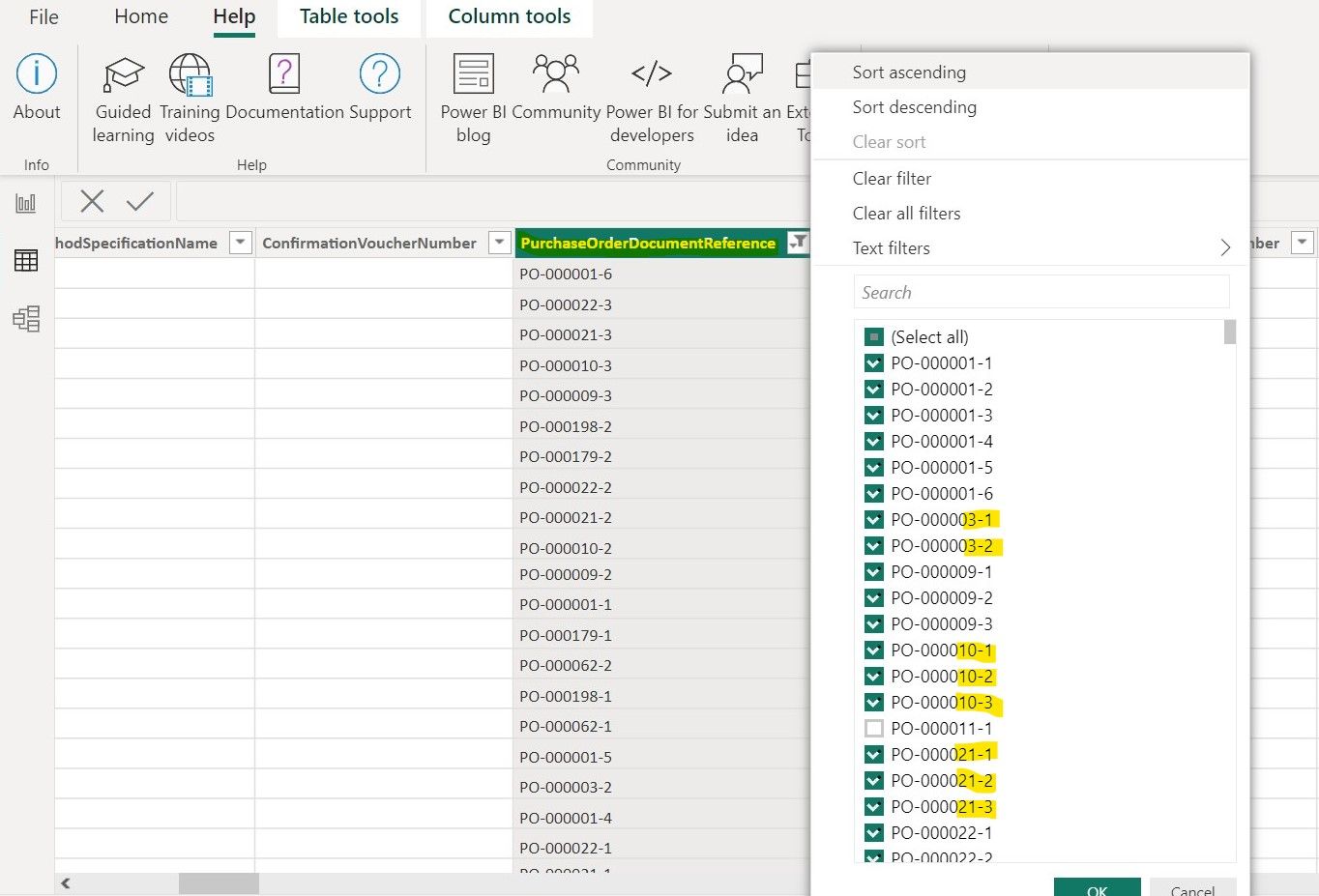Open the Column tools tab

click(510, 17)
